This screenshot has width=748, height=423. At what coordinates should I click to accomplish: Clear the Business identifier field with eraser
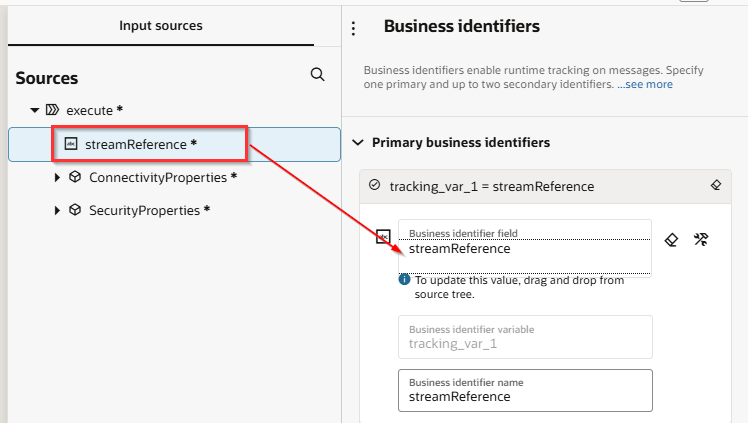coord(672,240)
